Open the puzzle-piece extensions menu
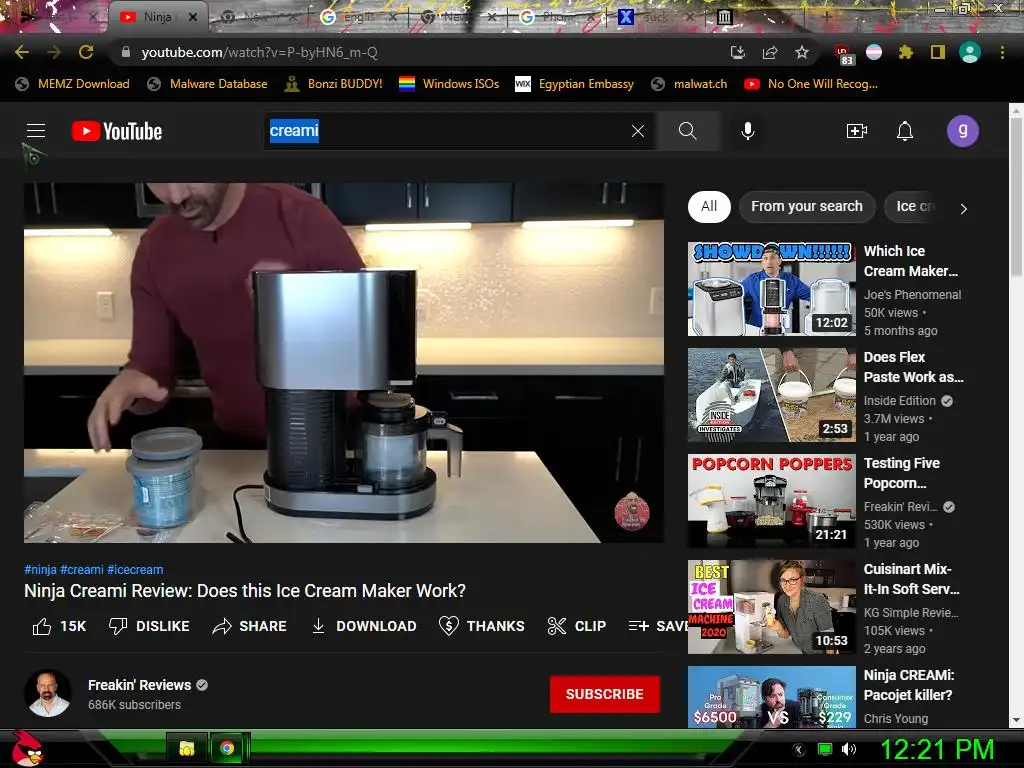This screenshot has height=768, width=1024. tap(906, 52)
